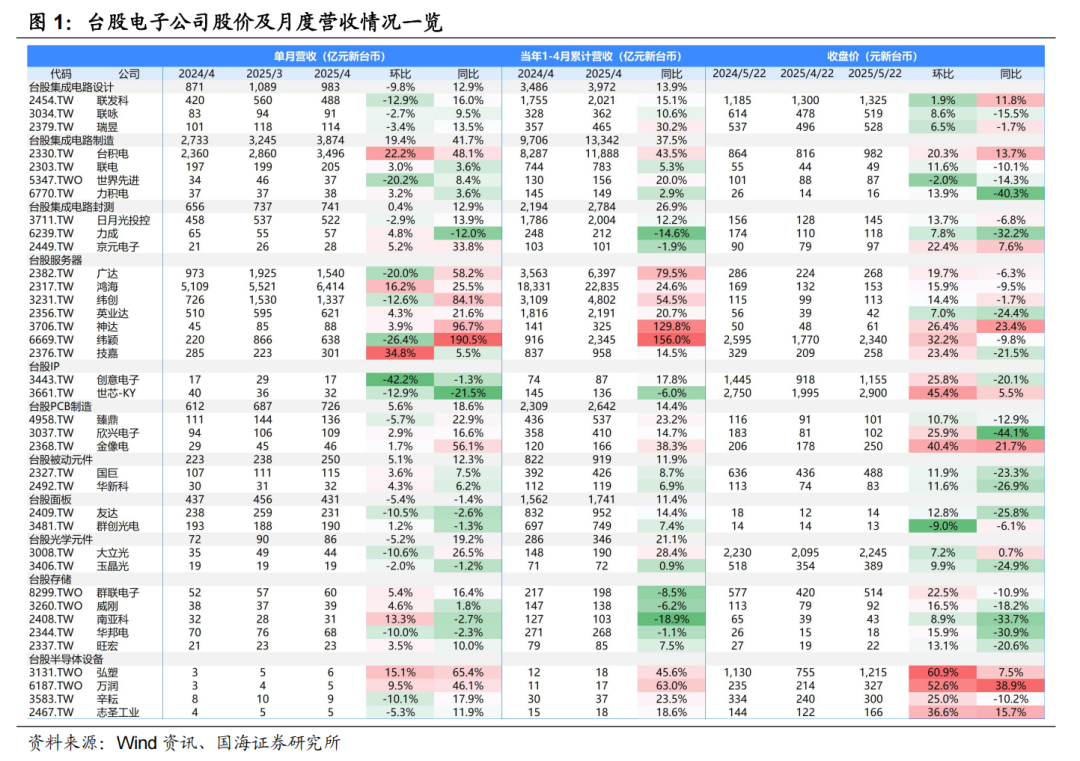Click sector row '台股集成电路封测'
Screen dimensions: 1080x761
536,207
